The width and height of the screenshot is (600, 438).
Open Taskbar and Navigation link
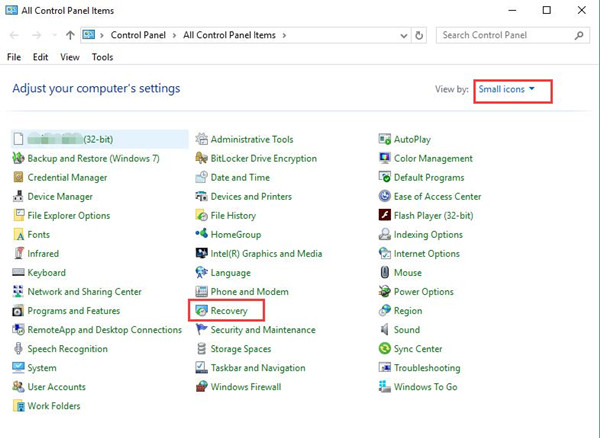coord(258,368)
